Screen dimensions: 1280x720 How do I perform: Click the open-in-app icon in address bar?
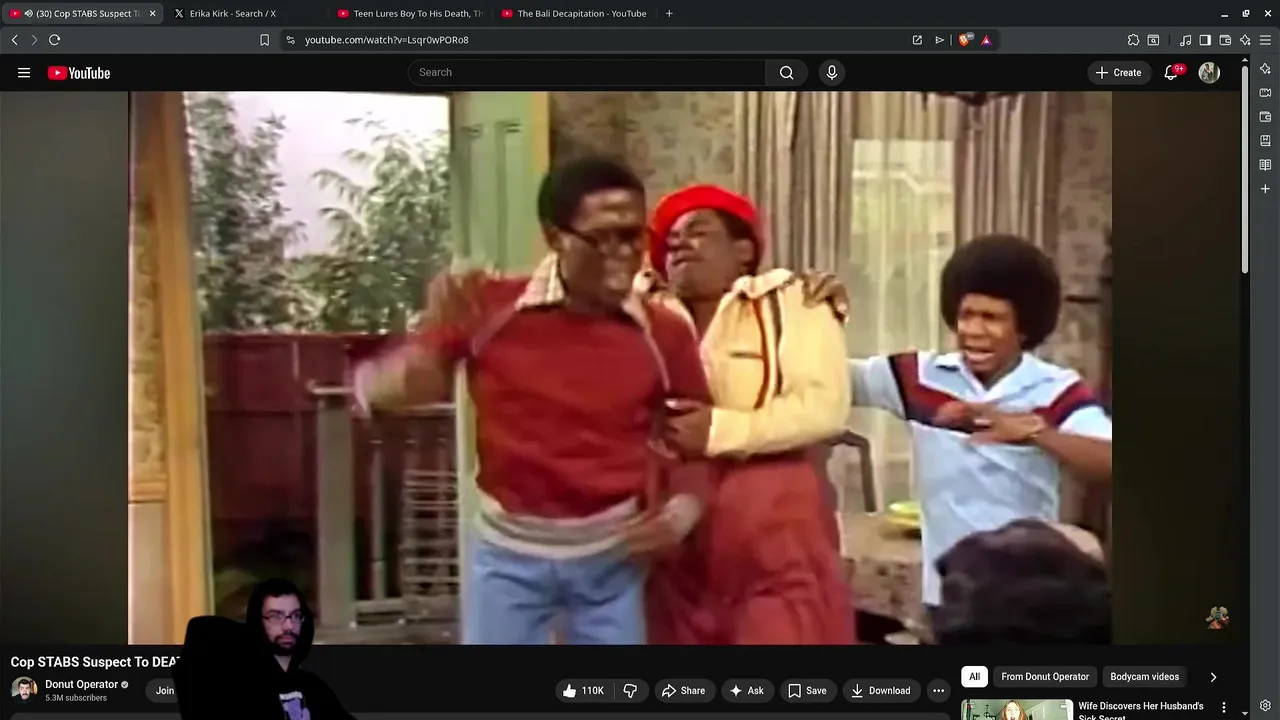click(917, 40)
